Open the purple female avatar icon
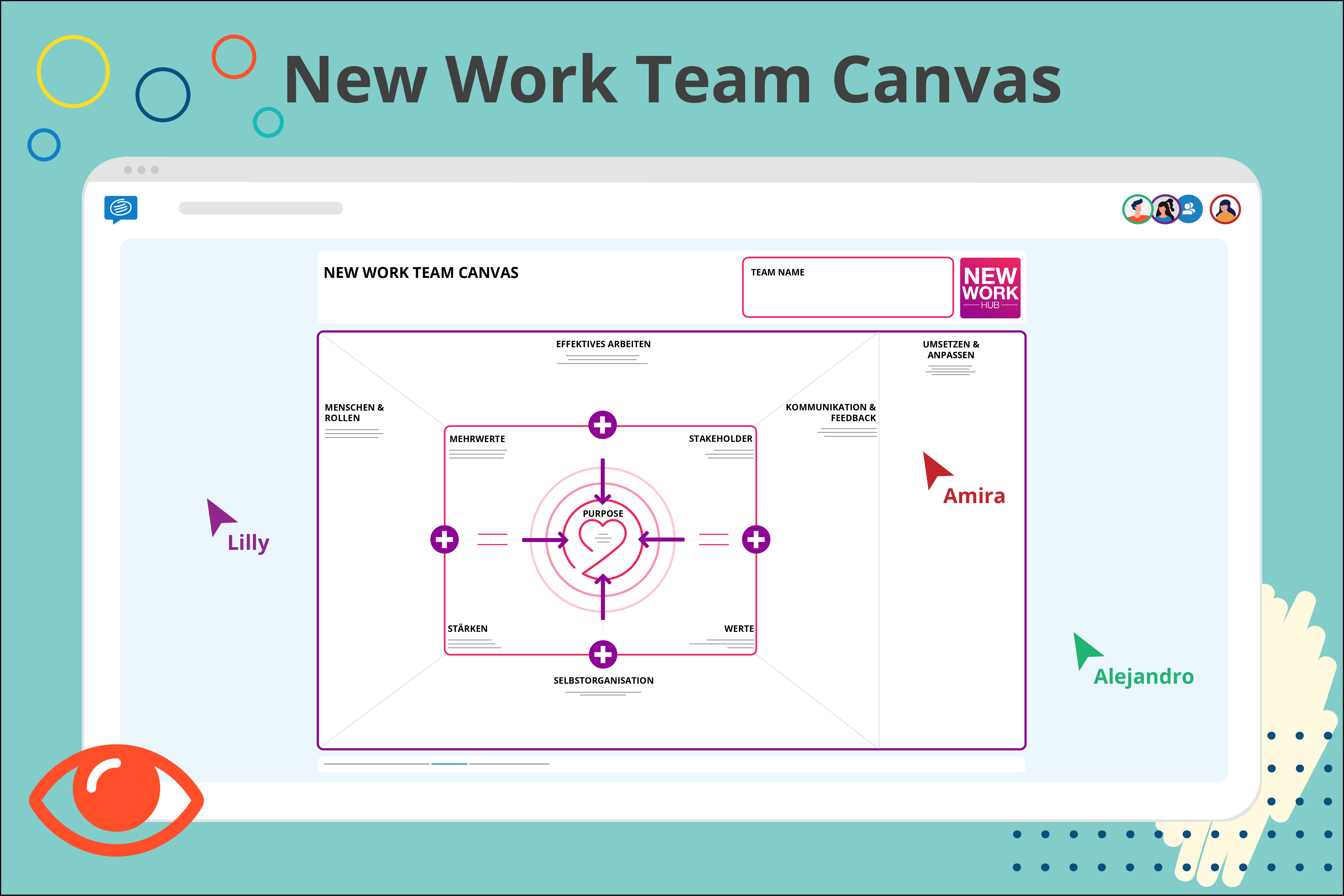The height and width of the screenshot is (896, 1344). (x=1166, y=209)
